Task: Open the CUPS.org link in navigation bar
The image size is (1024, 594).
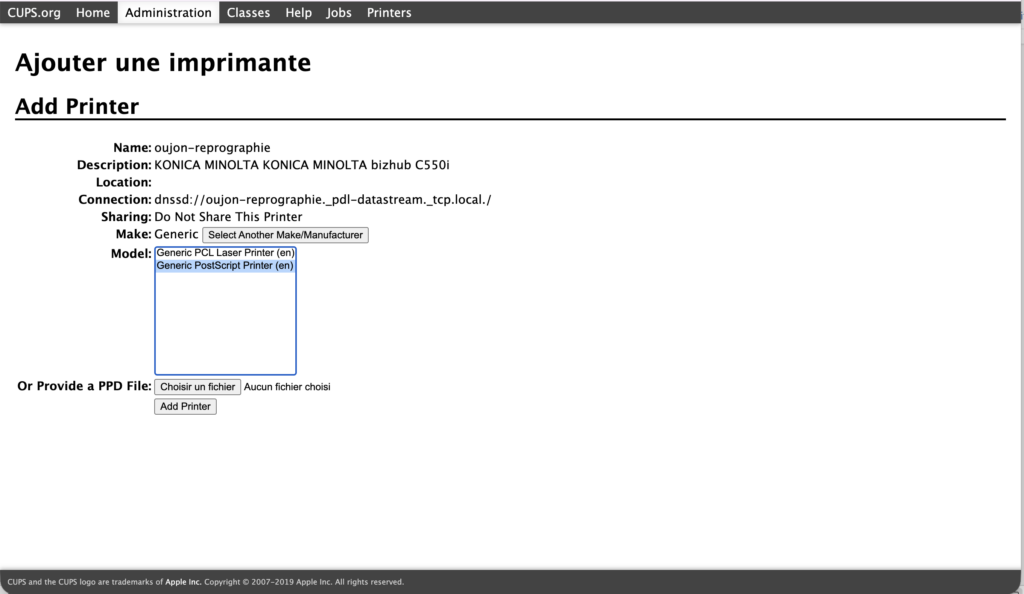Action: [x=34, y=13]
